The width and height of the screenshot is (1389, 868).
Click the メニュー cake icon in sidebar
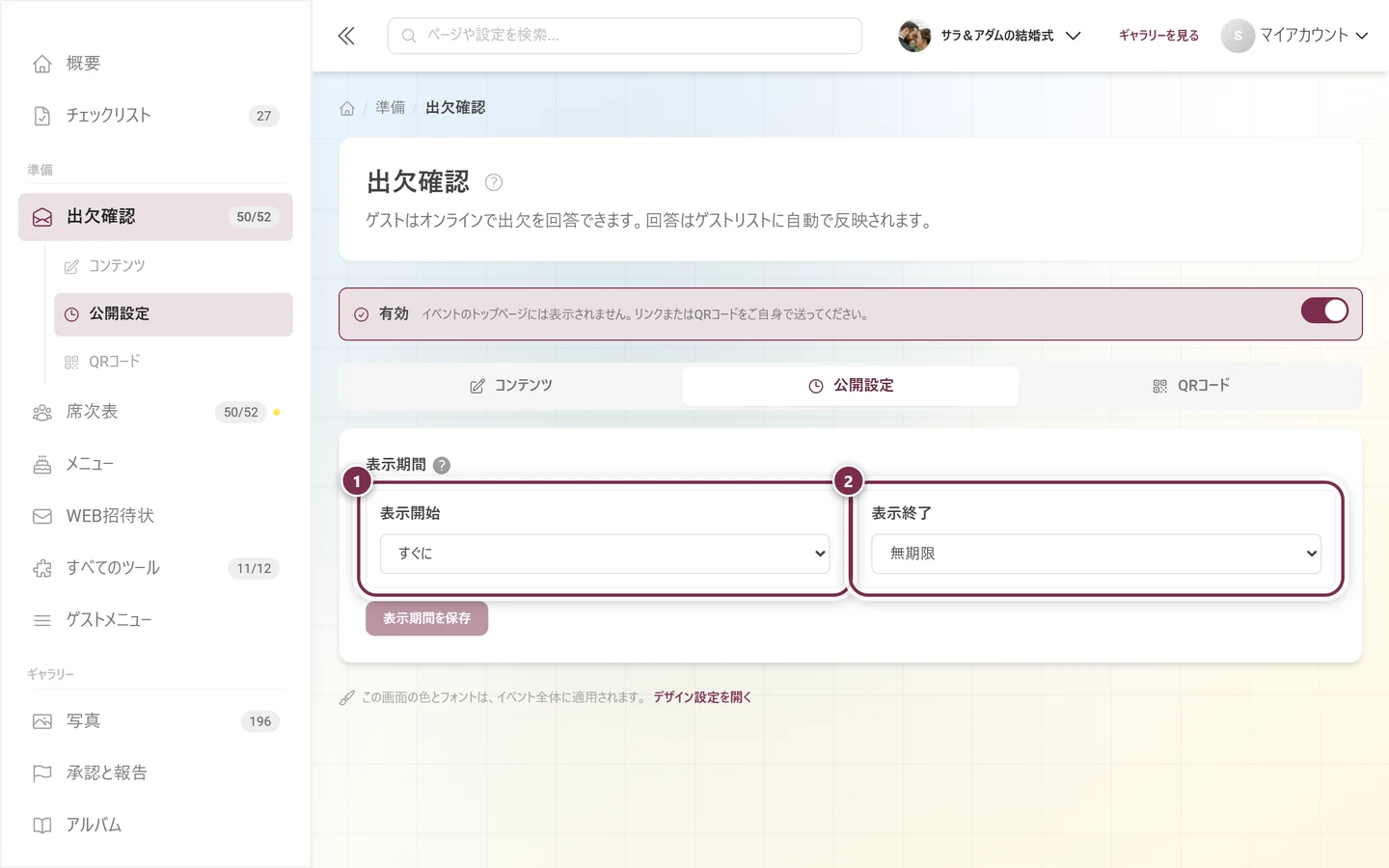coord(42,464)
